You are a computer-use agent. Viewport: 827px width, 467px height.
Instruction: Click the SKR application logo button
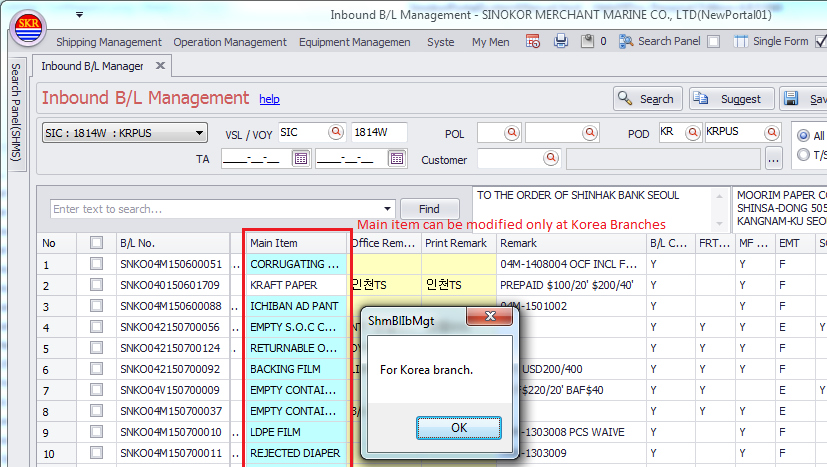[29, 26]
